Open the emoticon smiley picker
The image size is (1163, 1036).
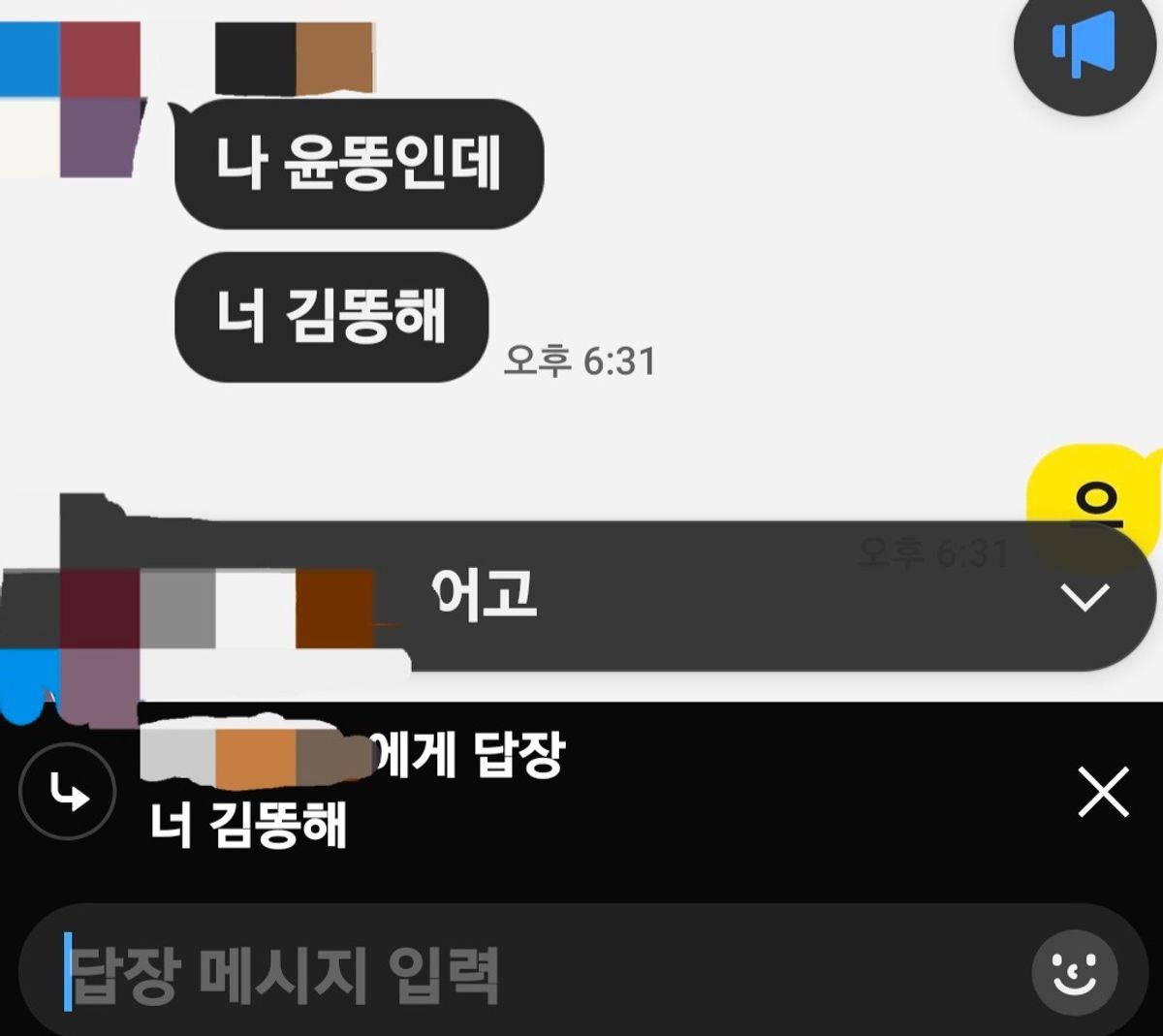pos(1075,973)
